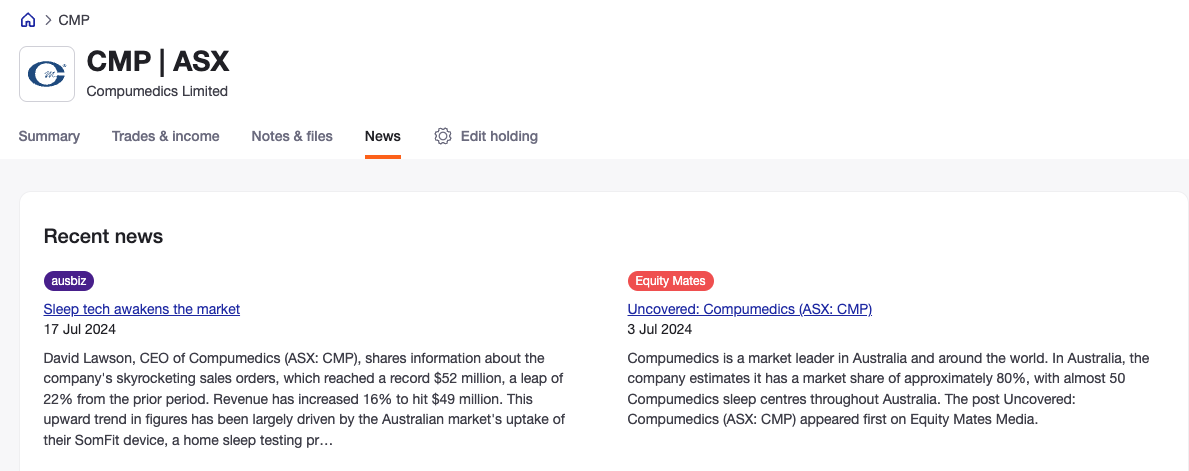Click the Compumedics company logo
The image size is (1189, 471).
click(47, 74)
